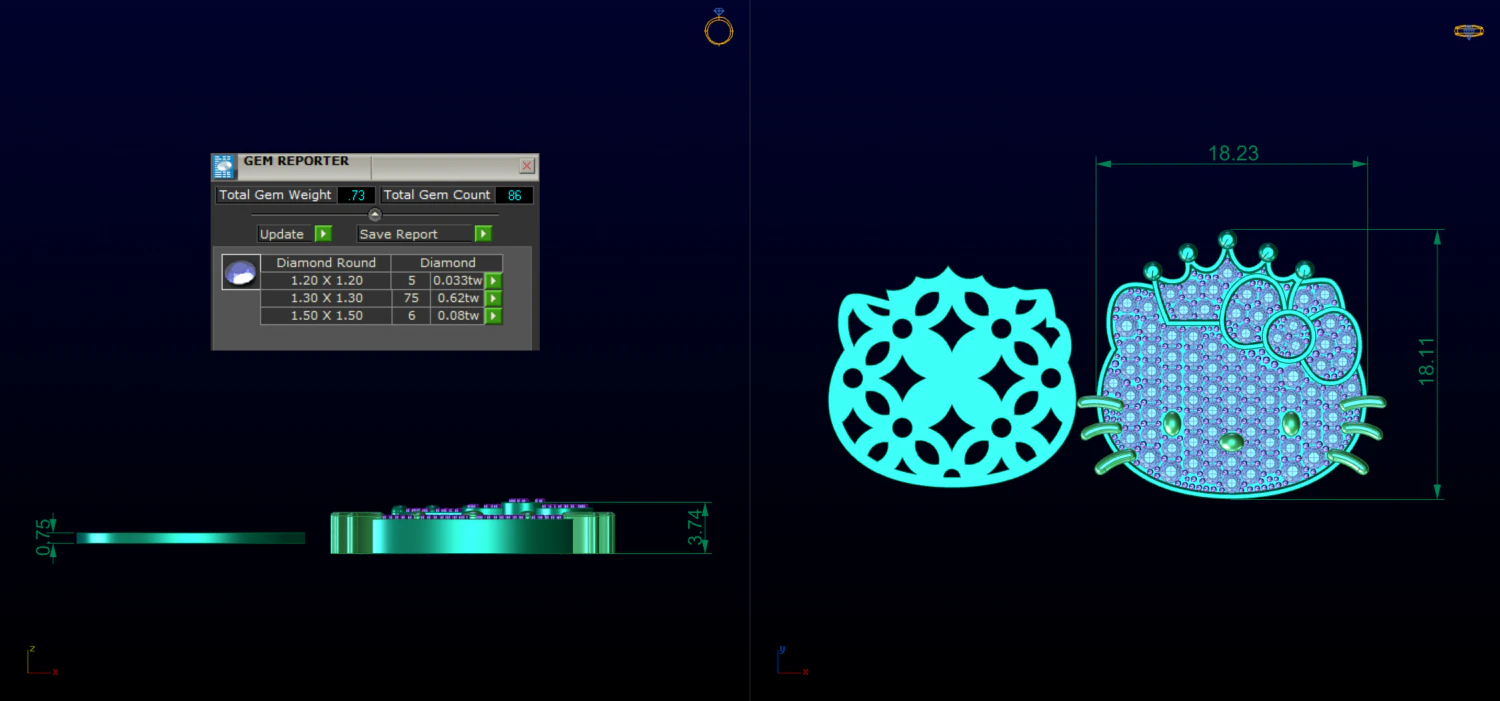Click the XY axis indicator in right viewport

[x=792, y=661]
